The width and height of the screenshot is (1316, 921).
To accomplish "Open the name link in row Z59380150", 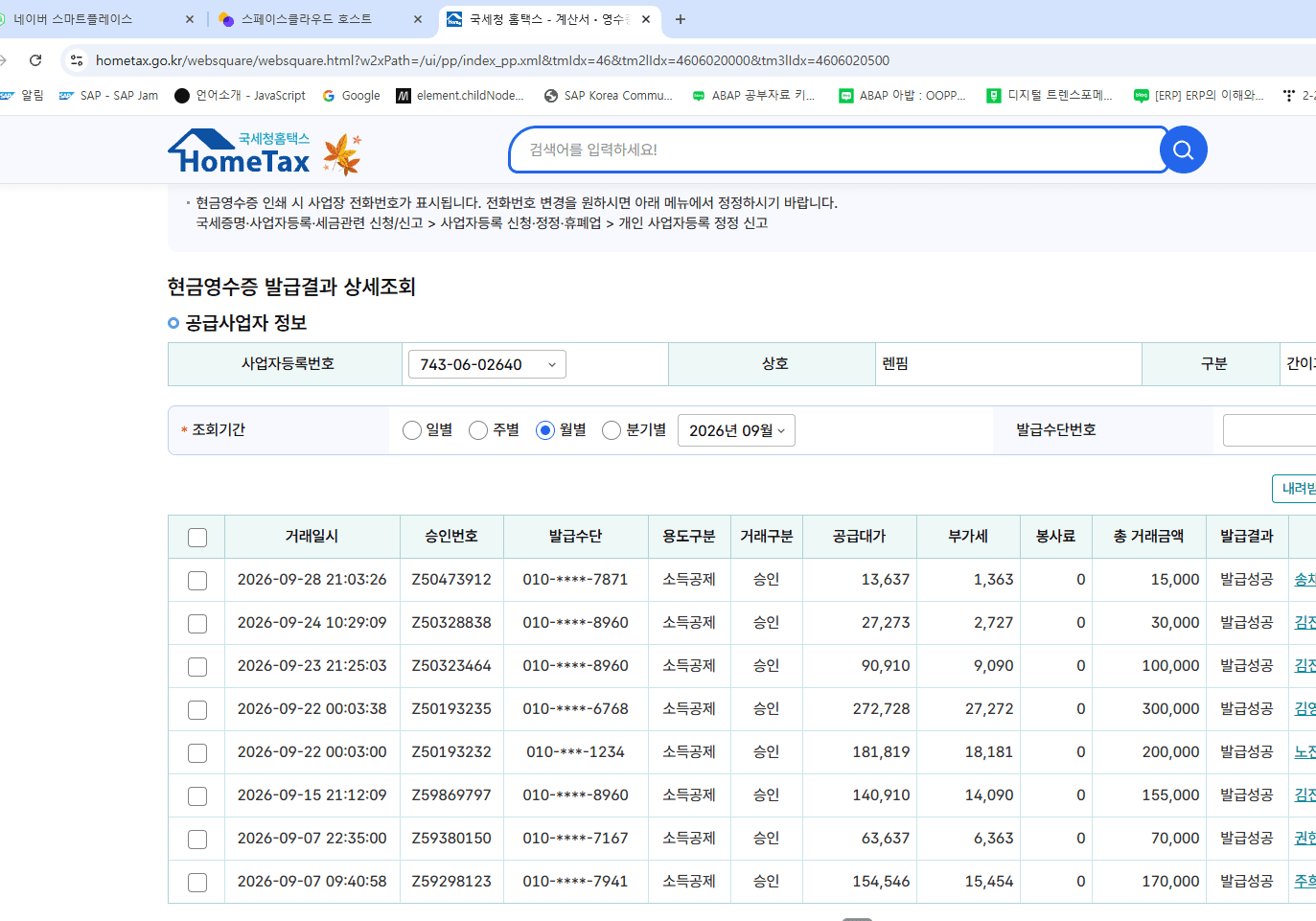I will pos(1305,839).
